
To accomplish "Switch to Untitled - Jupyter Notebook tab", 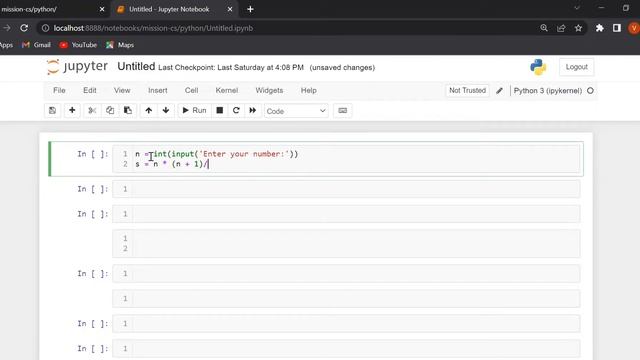I will [169, 9].
